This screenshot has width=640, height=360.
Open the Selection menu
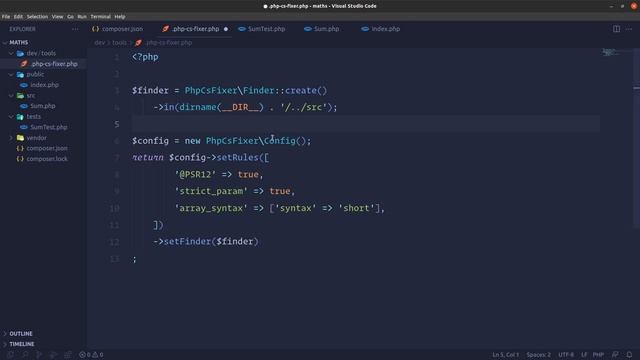tap(37, 17)
